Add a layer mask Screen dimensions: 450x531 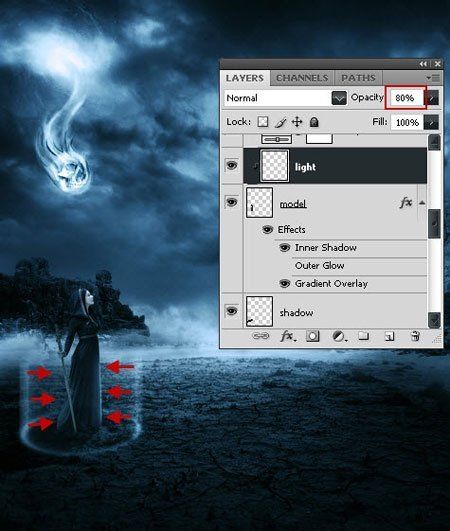click(x=313, y=336)
